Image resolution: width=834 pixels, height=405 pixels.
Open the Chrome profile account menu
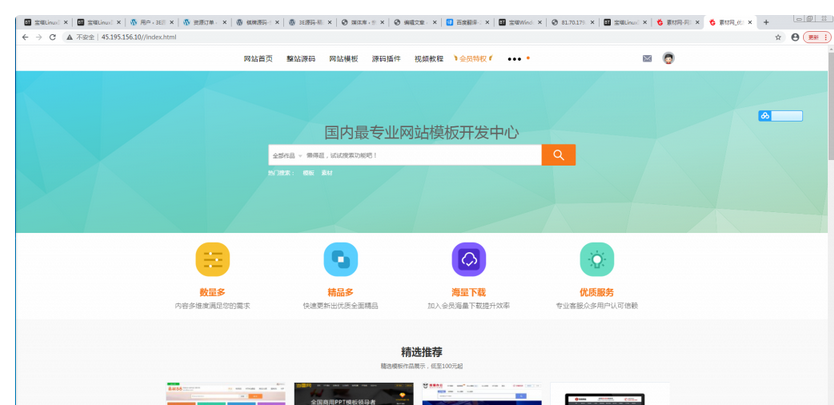coord(795,37)
